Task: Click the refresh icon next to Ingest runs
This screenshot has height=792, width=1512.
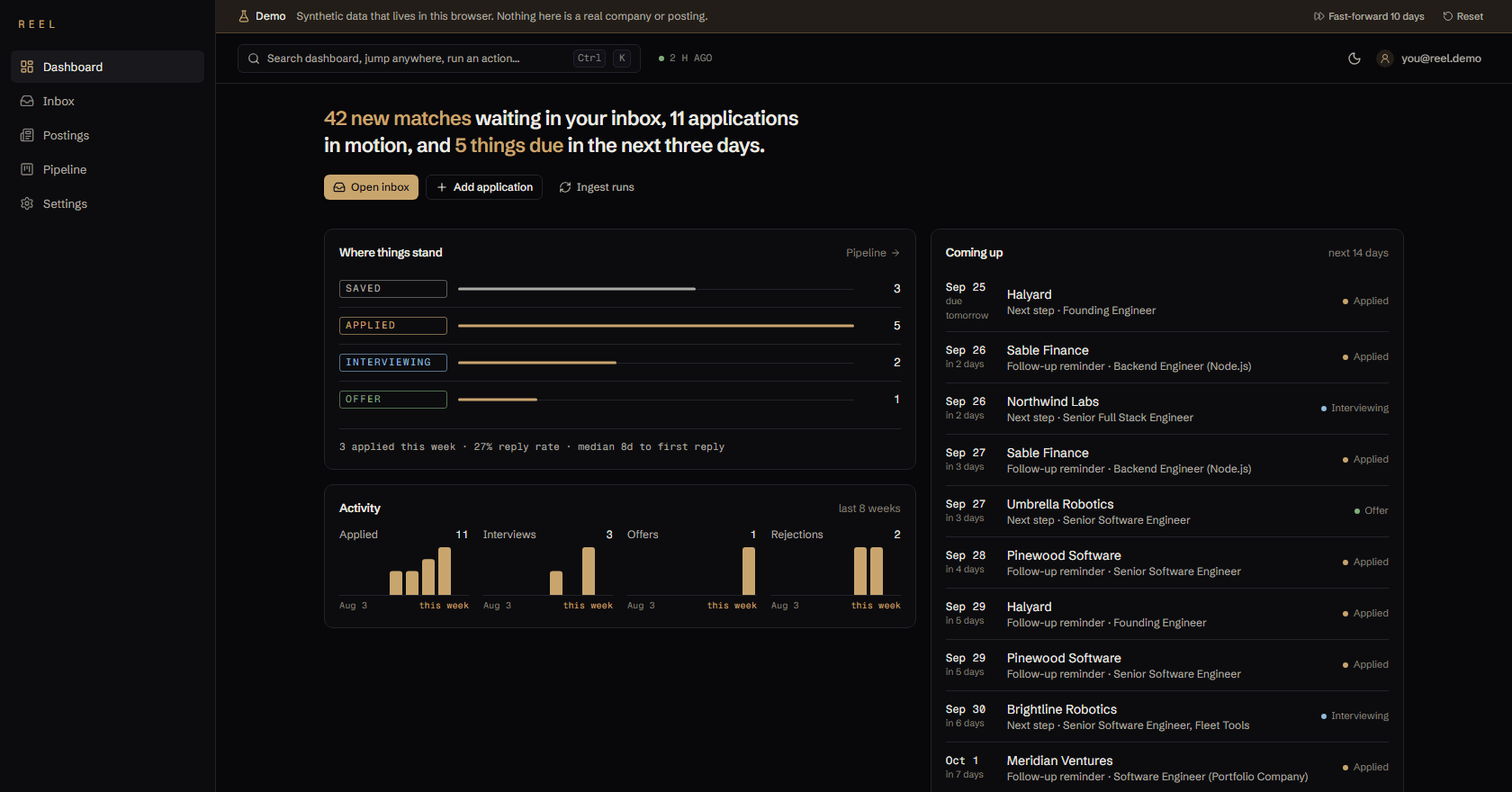Action: [565, 187]
